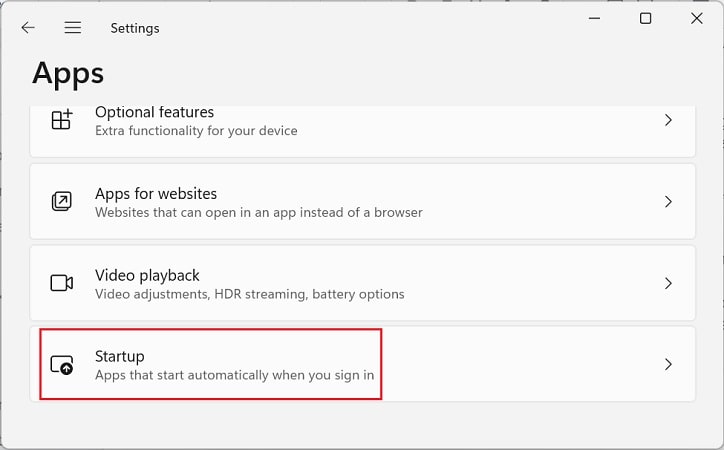The height and width of the screenshot is (450, 724).
Task: Click the Apps for websites icon
Action: pos(61,201)
